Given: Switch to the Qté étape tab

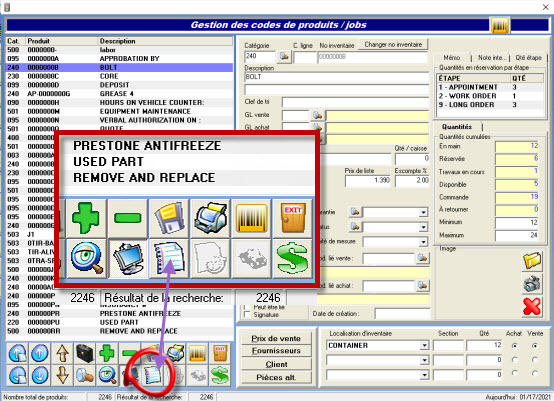Looking at the screenshot, I should click(529, 58).
